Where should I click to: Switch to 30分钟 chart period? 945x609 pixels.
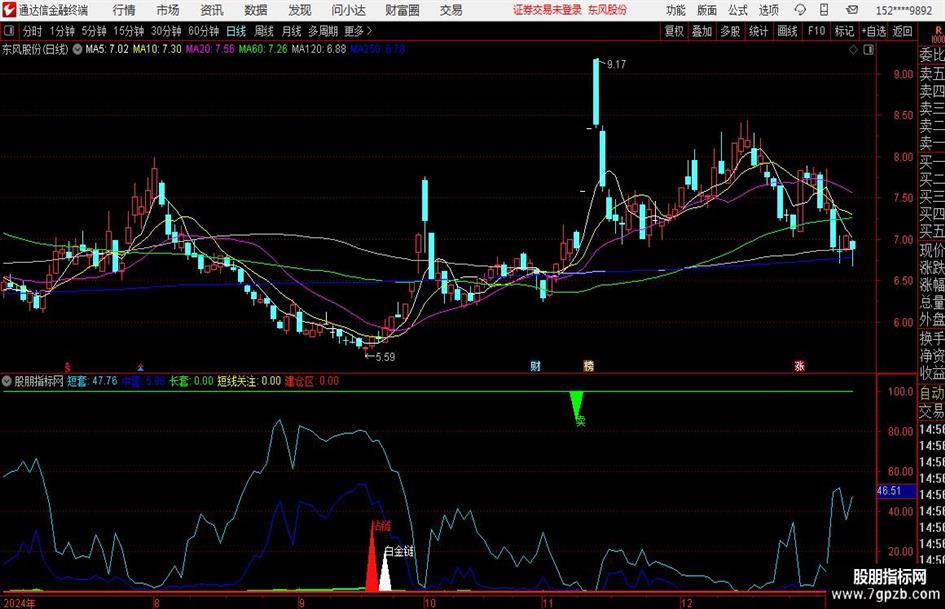(166, 31)
